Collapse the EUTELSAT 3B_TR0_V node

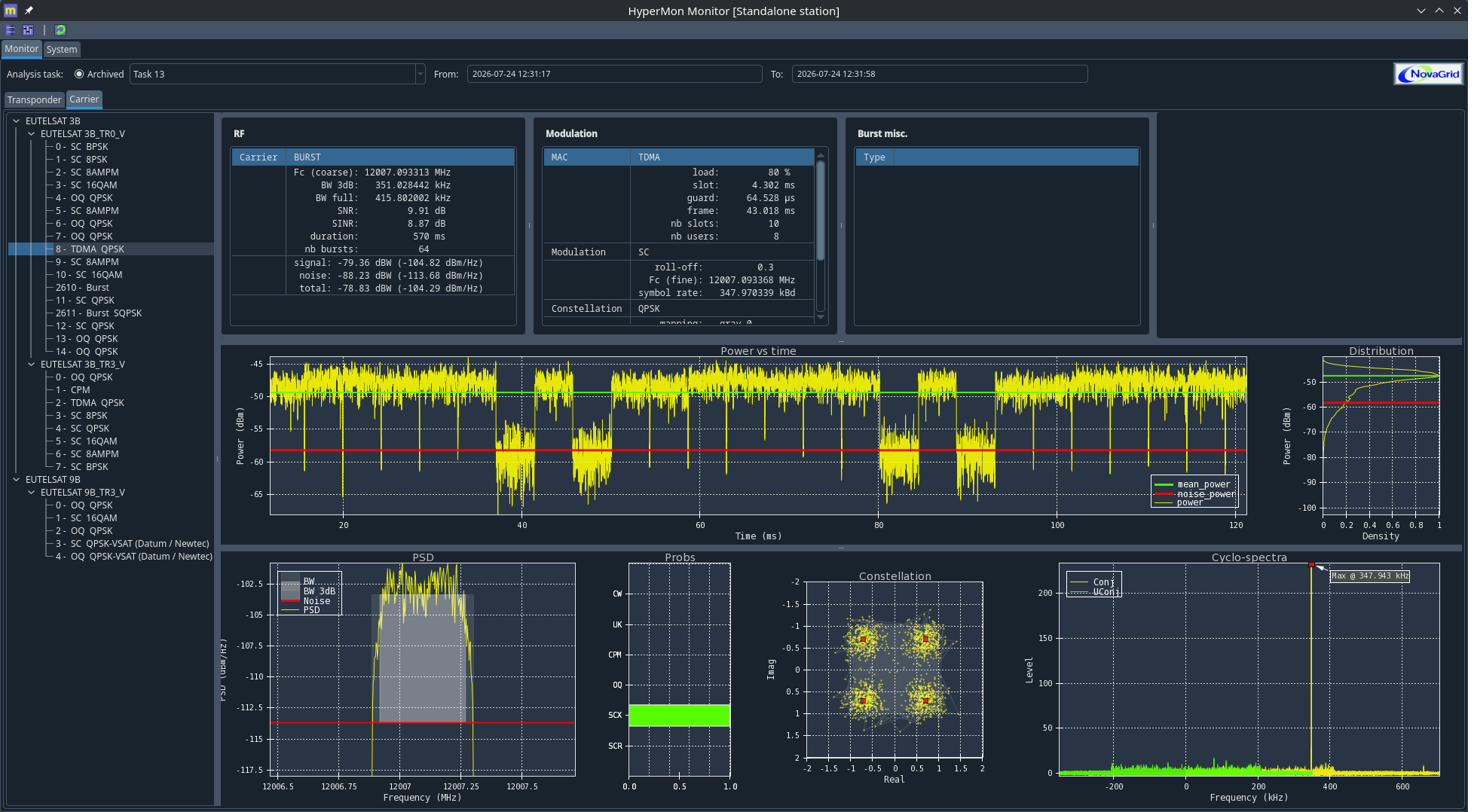(32, 133)
